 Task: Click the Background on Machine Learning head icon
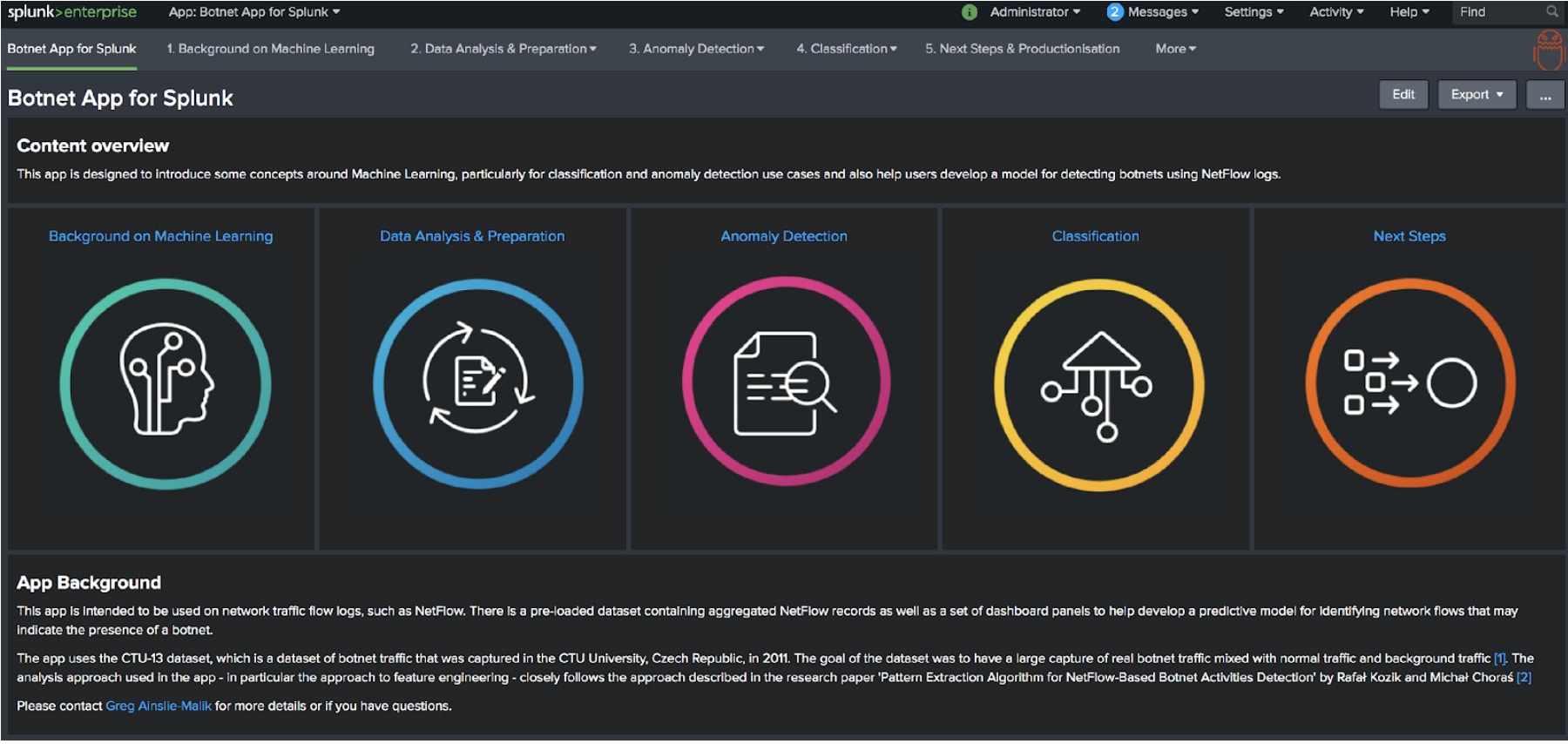tap(166, 383)
